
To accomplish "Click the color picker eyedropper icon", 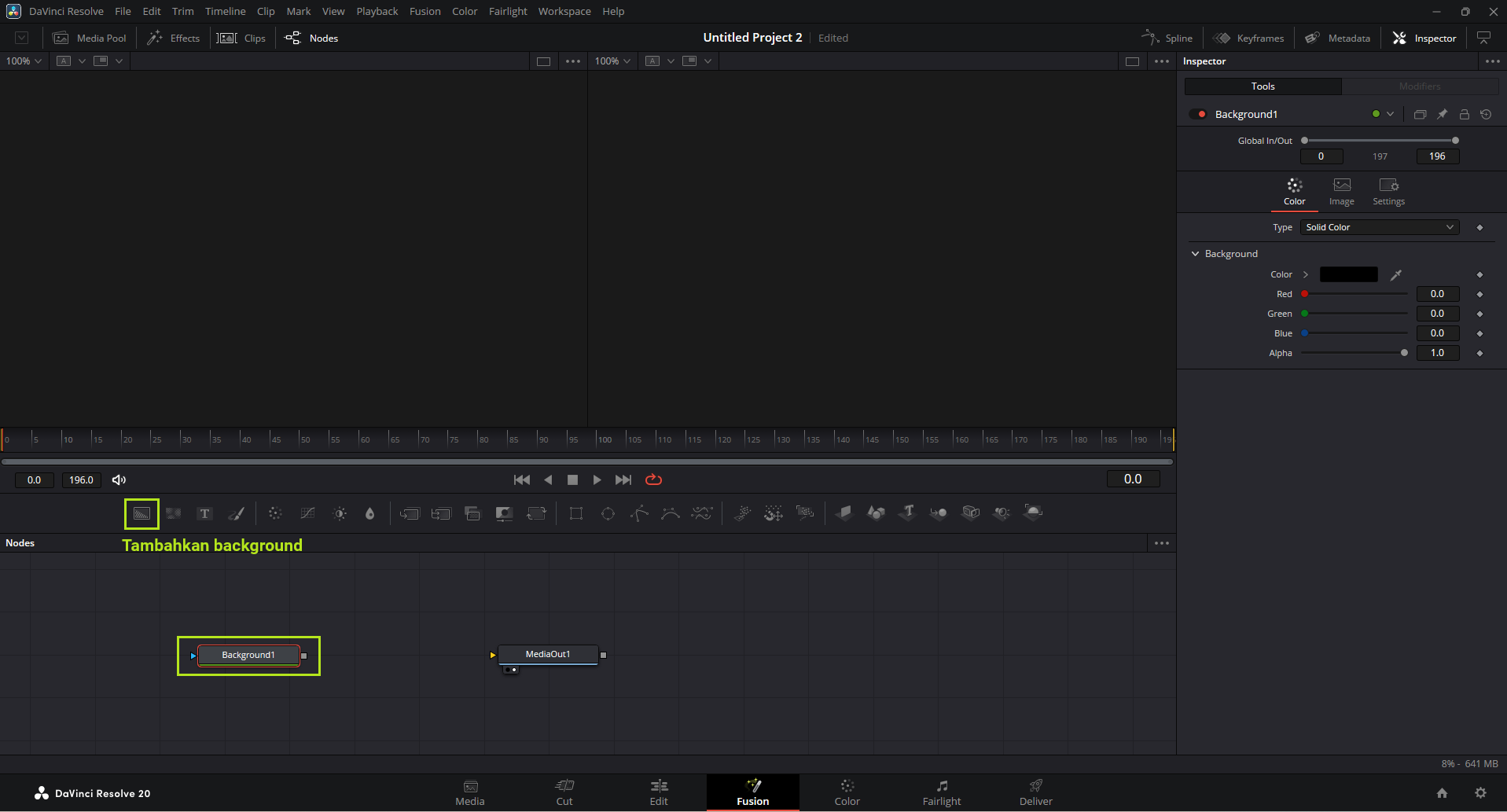I will pyautogui.click(x=1395, y=275).
